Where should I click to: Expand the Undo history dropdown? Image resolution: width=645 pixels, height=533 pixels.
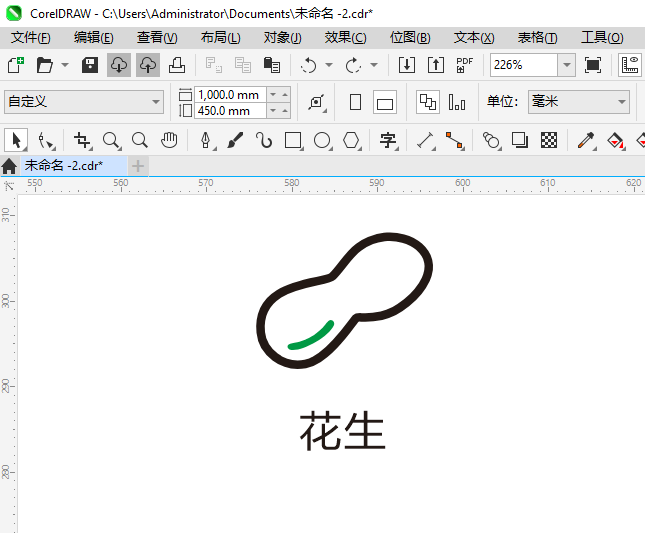point(329,65)
